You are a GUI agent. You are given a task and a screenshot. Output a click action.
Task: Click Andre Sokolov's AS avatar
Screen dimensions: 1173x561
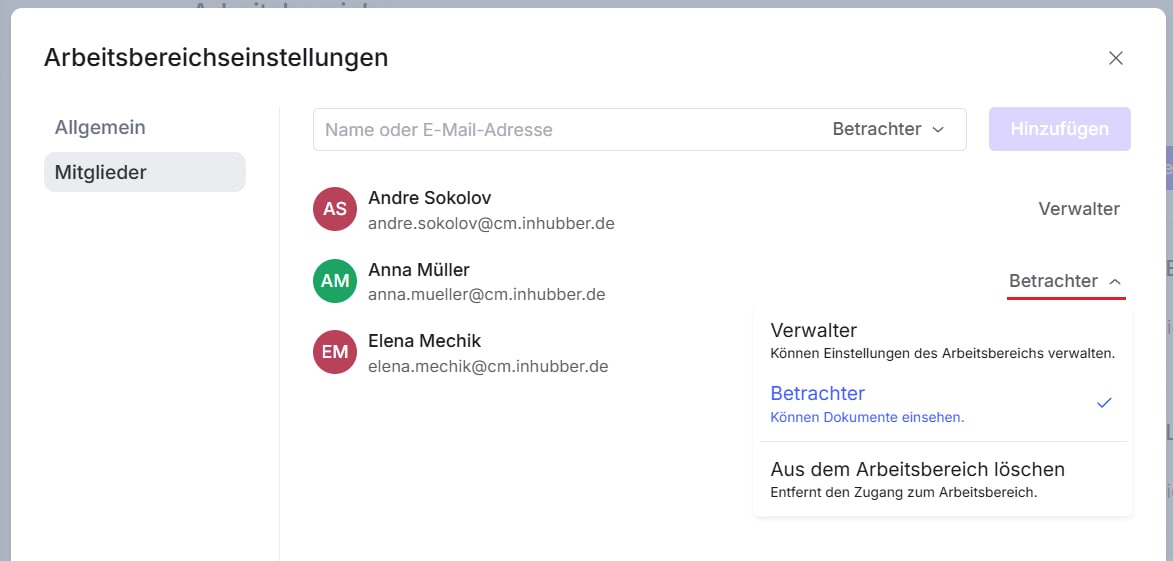[335, 209]
